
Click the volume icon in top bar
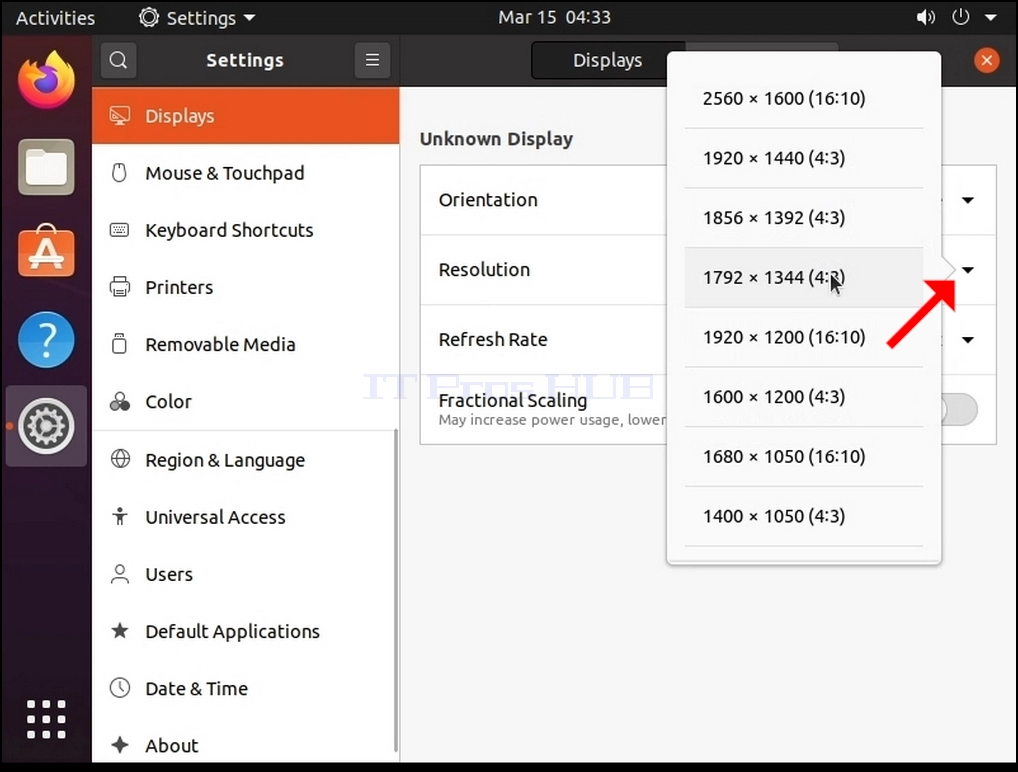pos(925,18)
